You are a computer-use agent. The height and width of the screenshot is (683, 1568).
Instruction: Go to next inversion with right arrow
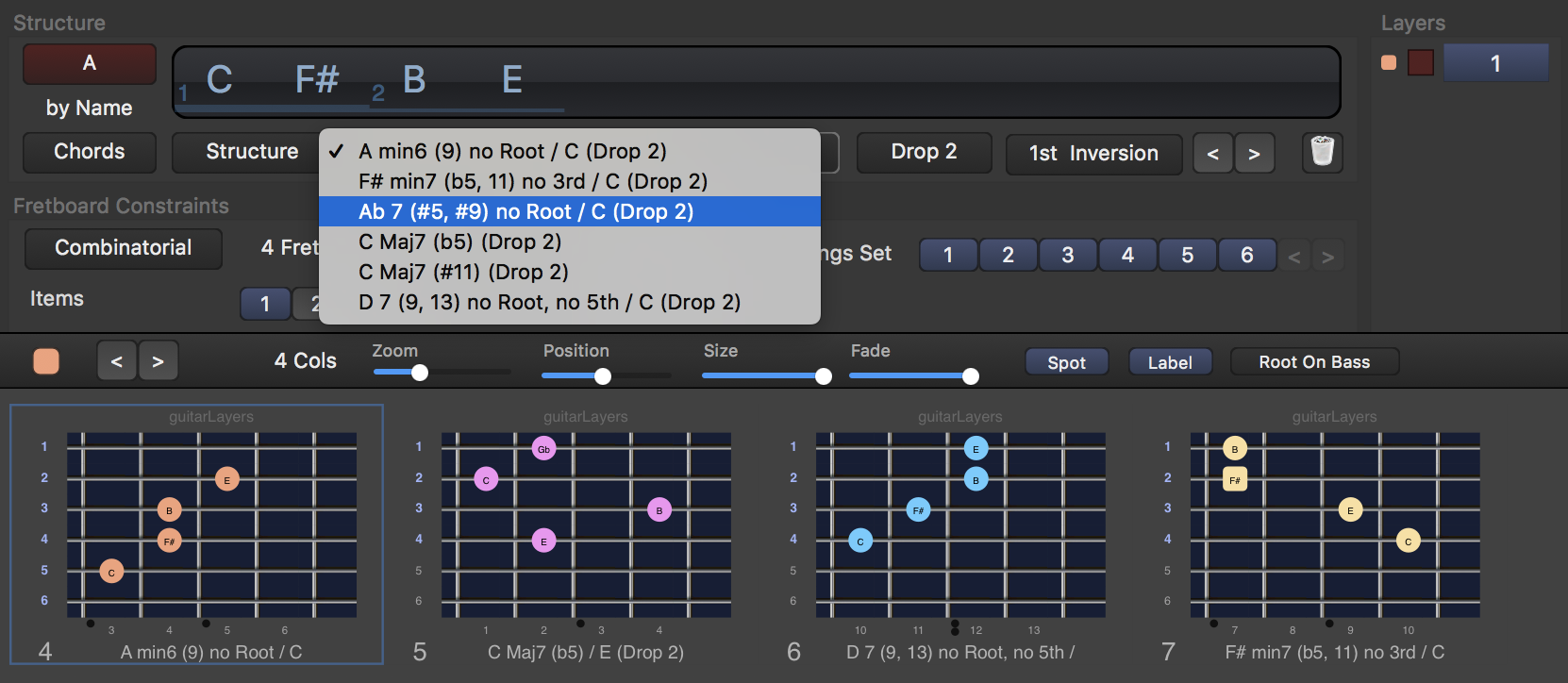point(1254,154)
